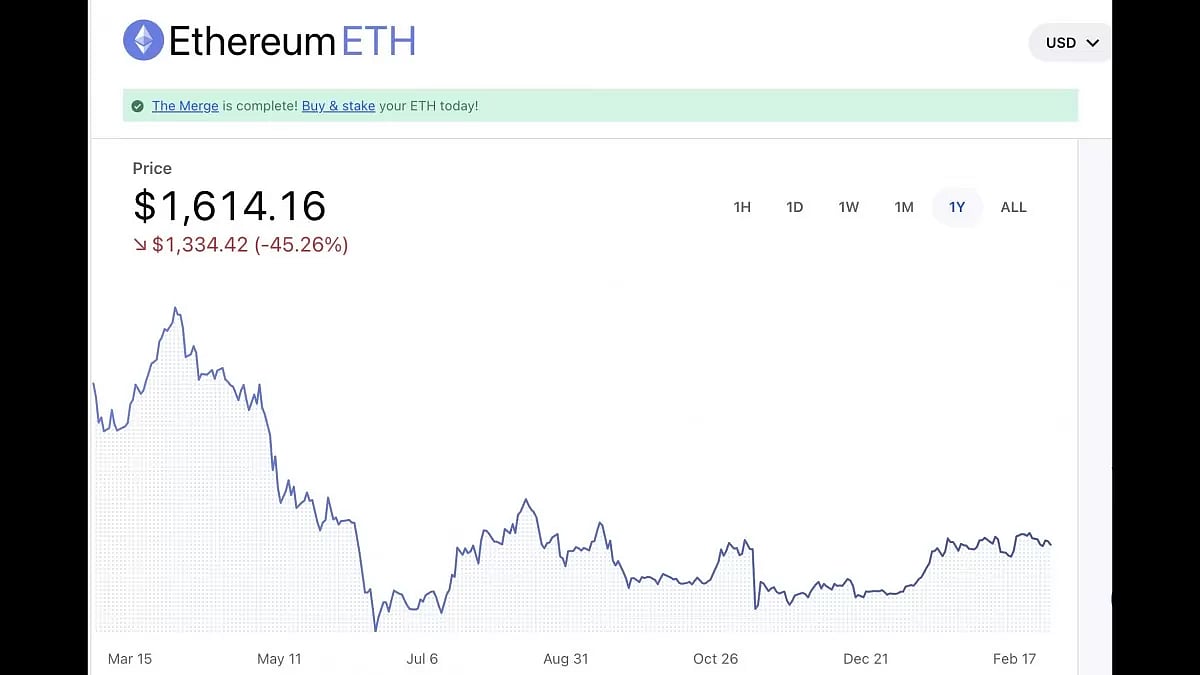Select the ALL time range
The height and width of the screenshot is (675, 1200).
point(1013,207)
